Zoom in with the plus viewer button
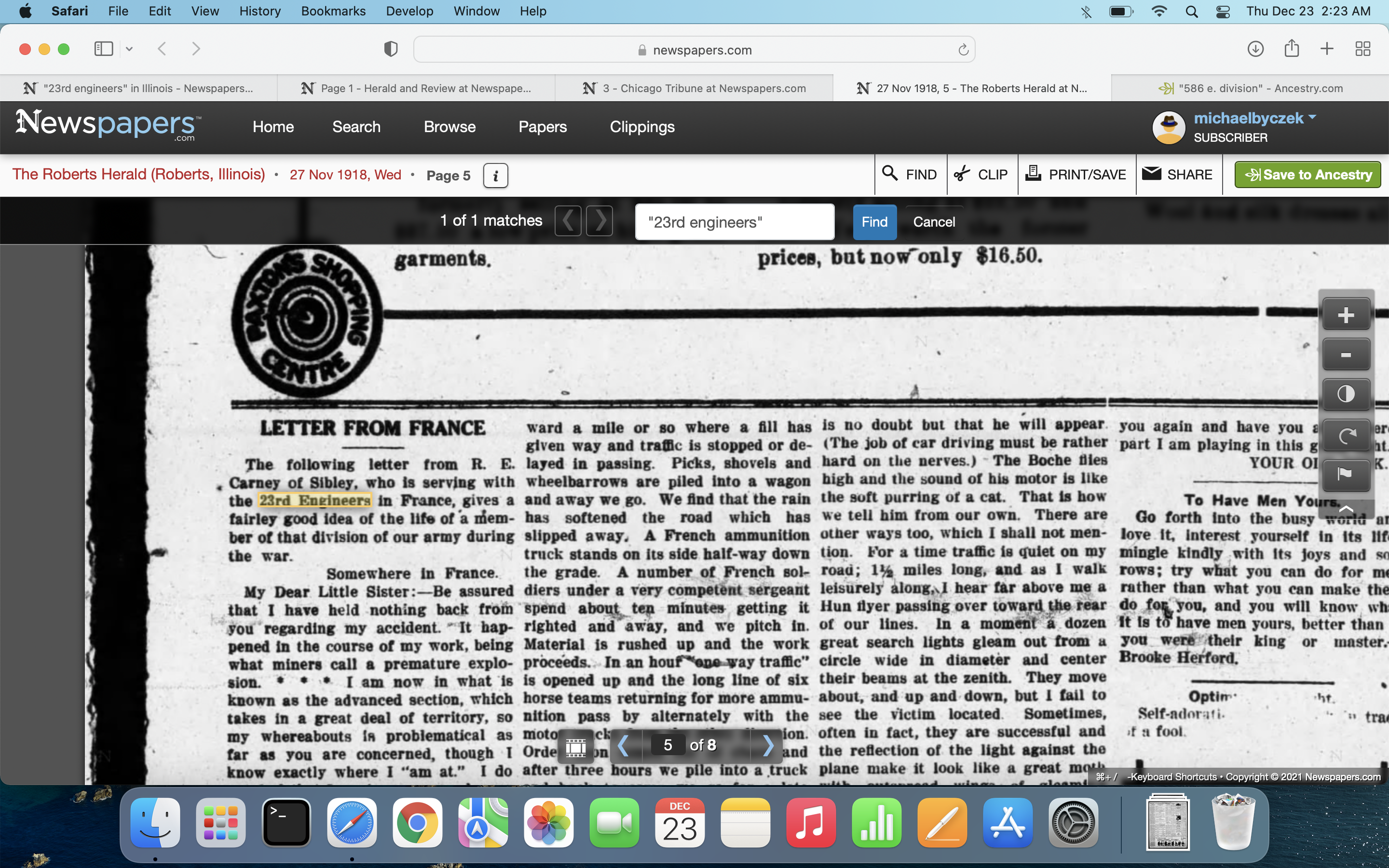Viewport: 1389px width, 868px height. click(1346, 314)
